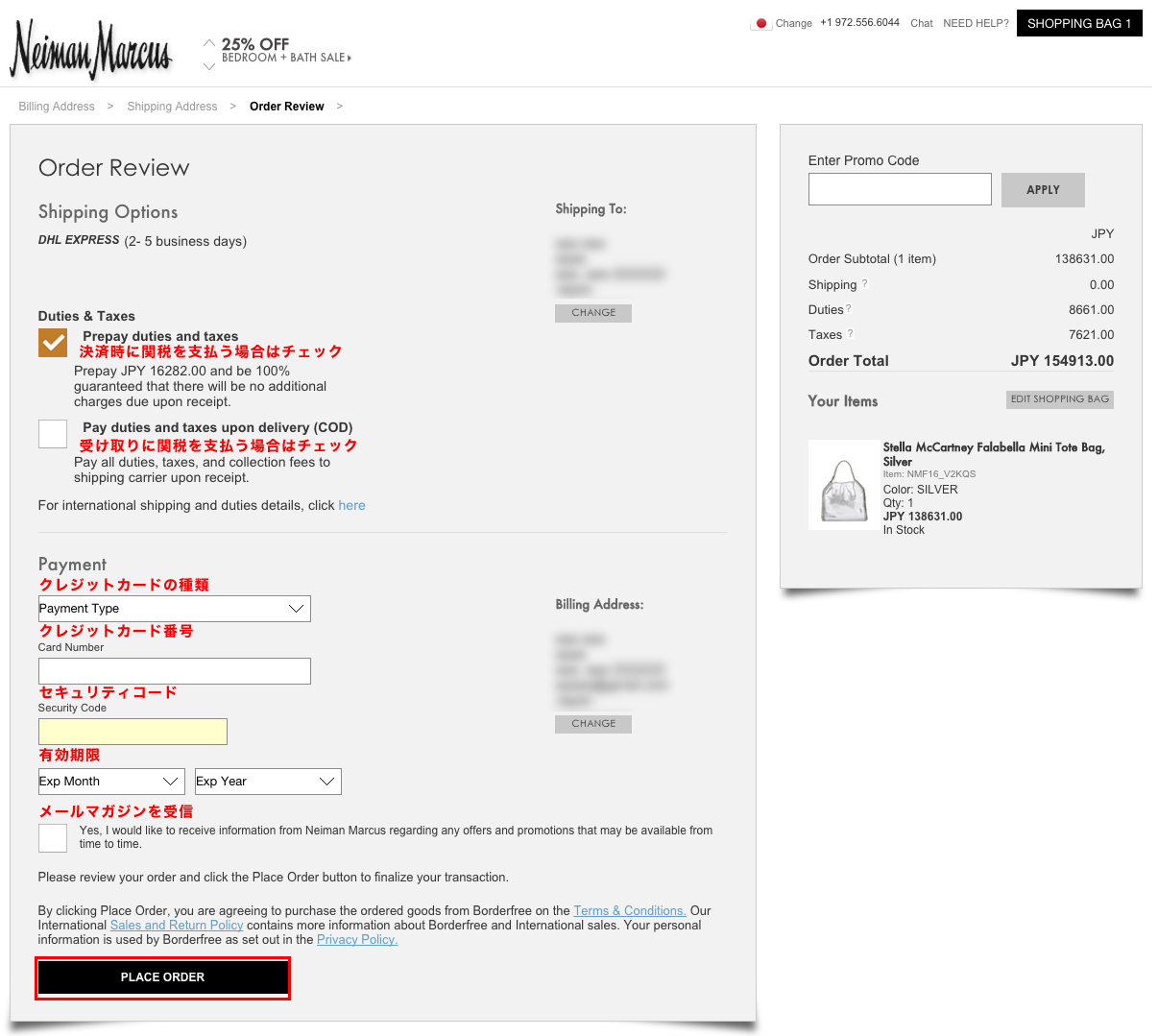Open the 25% OFF Bedroom + Bath sale
Screen dimensions: 1158x1036
coord(286,51)
